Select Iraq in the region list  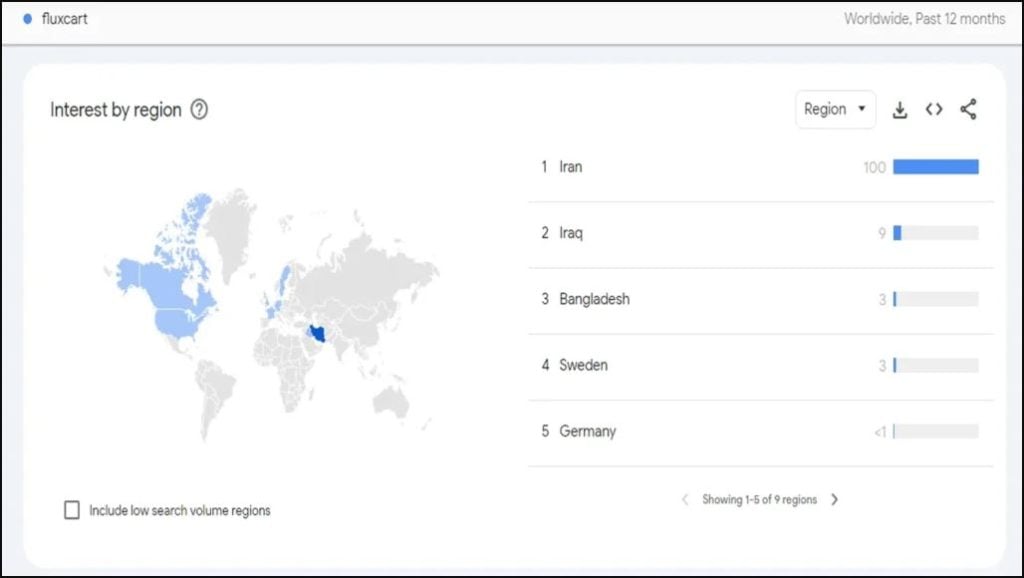coord(571,233)
